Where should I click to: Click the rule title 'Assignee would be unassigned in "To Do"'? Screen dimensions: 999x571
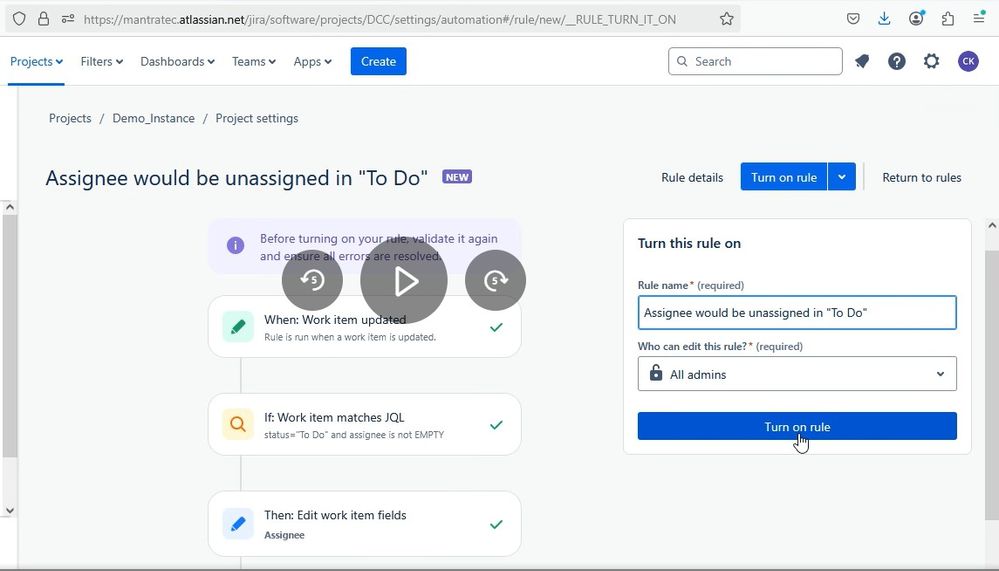click(x=236, y=178)
